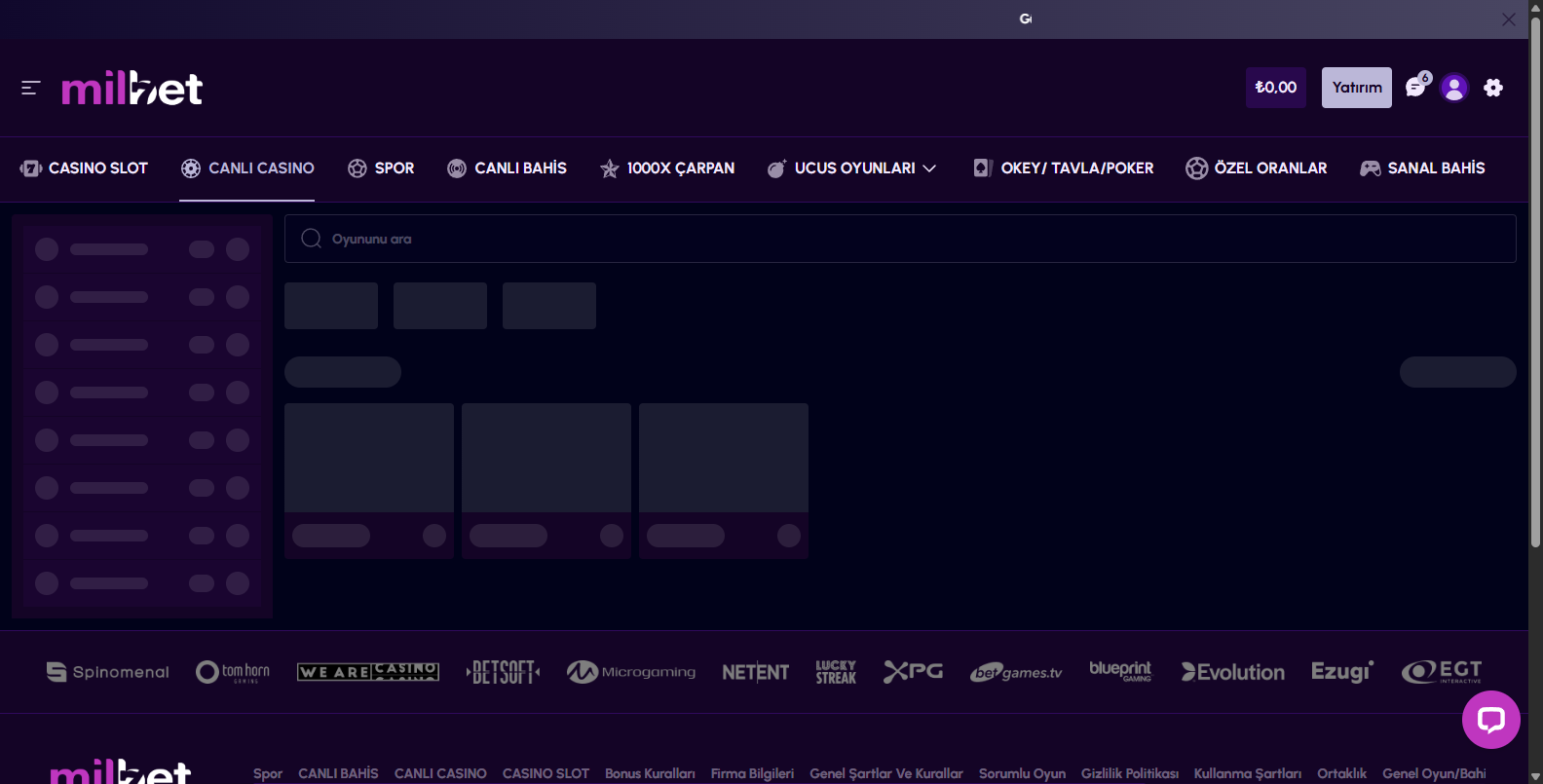Screen dimensions: 1543x784
Task: Open the hamburger side menu icon
Action: tap(30, 88)
